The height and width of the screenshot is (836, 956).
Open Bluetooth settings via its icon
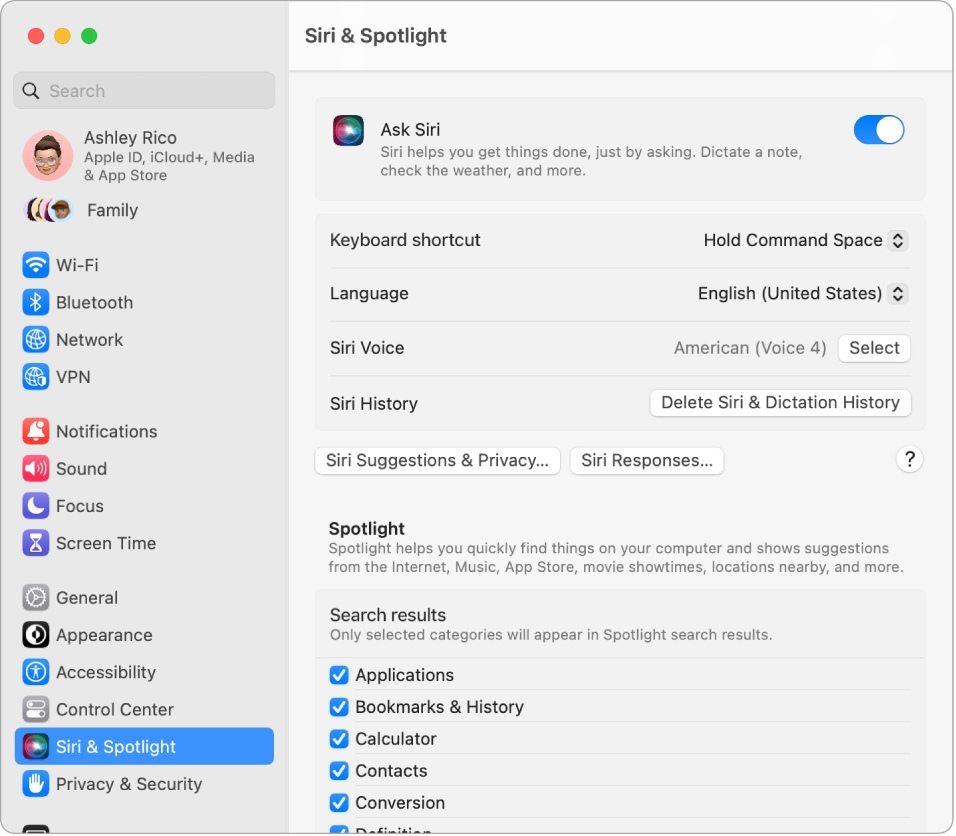coord(35,302)
